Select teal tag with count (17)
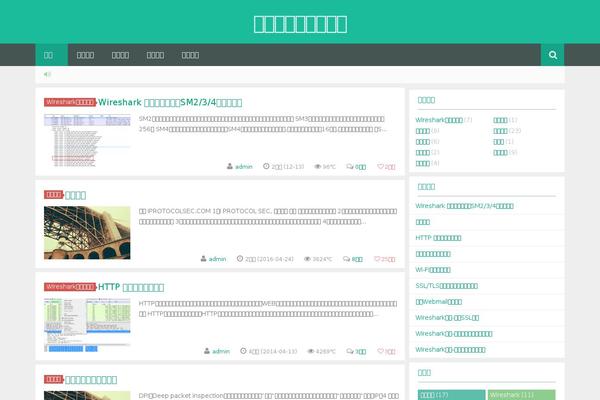This screenshot has height=400, width=600. 452,395
